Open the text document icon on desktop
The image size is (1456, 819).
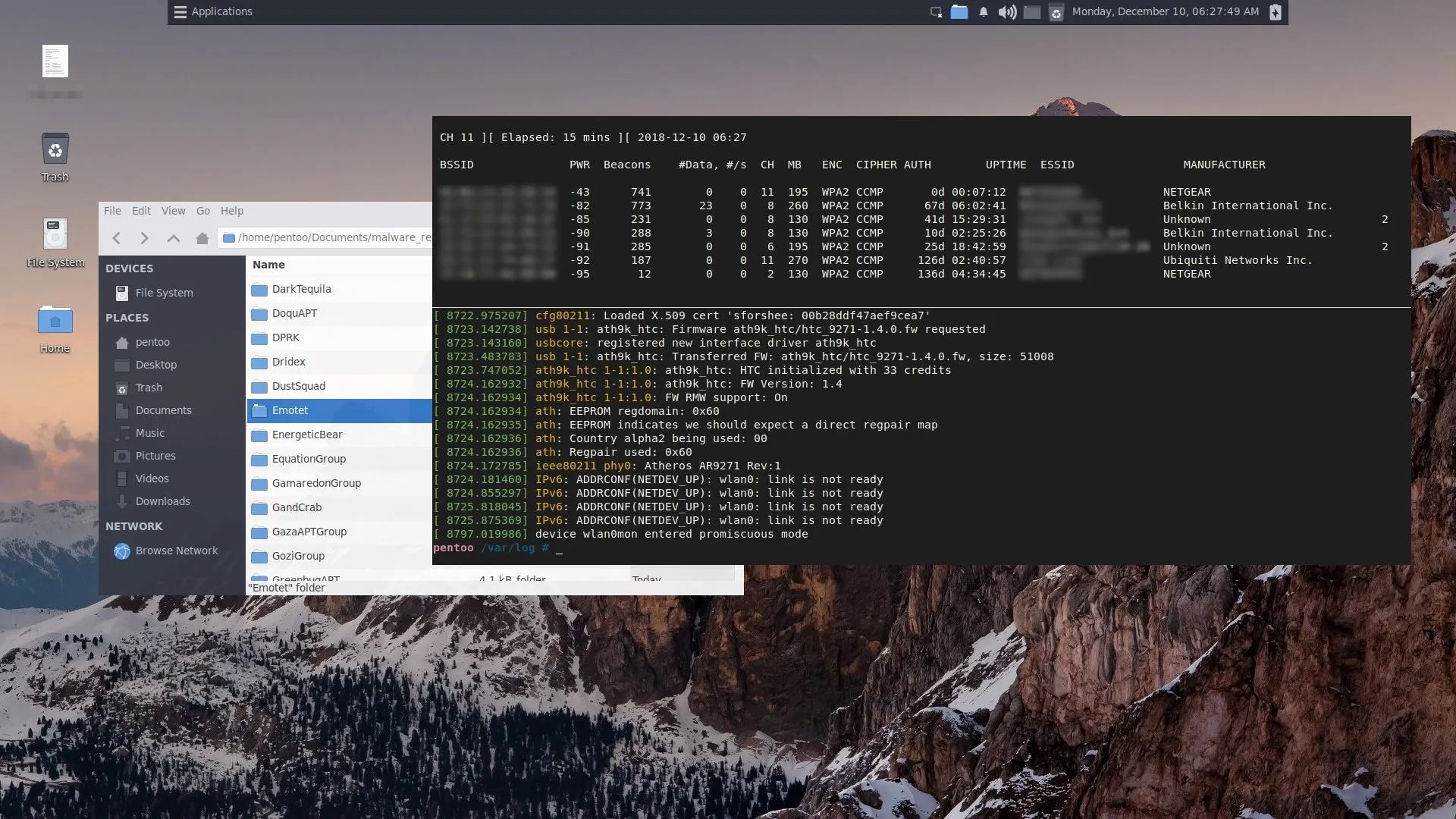[55, 61]
